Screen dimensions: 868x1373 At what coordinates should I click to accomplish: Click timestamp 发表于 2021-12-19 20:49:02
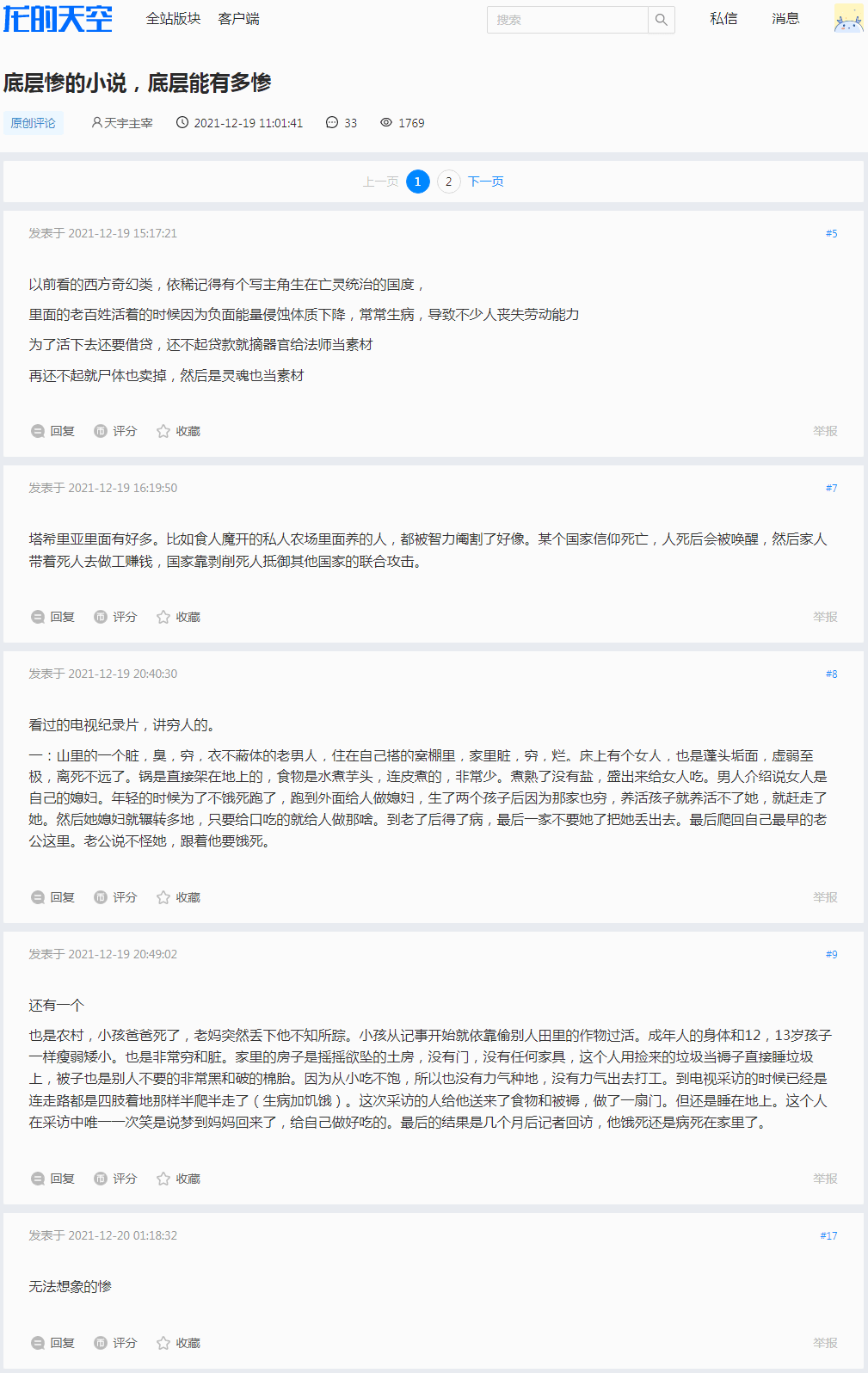pos(103,954)
